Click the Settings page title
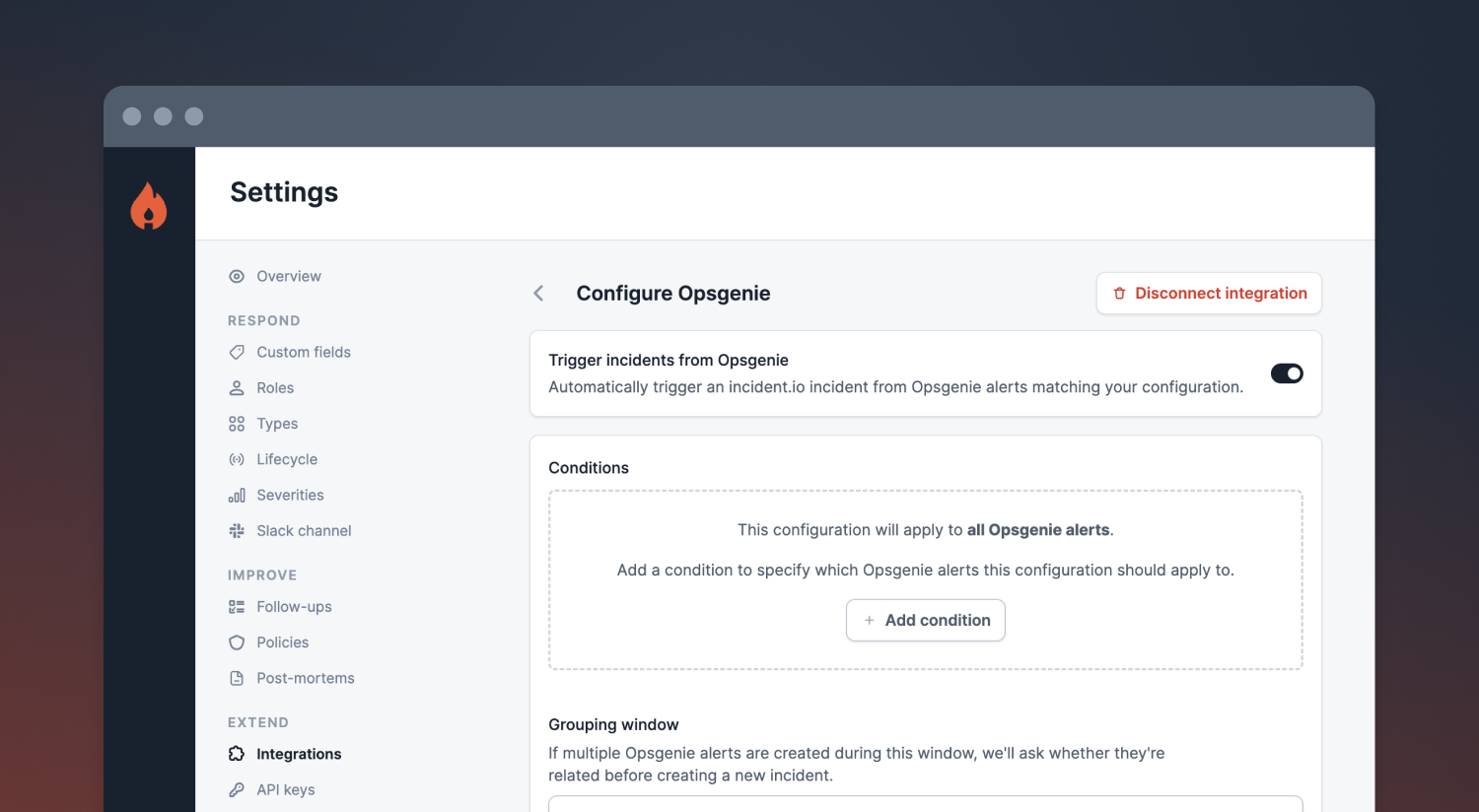This screenshot has width=1479, height=812. [x=284, y=192]
